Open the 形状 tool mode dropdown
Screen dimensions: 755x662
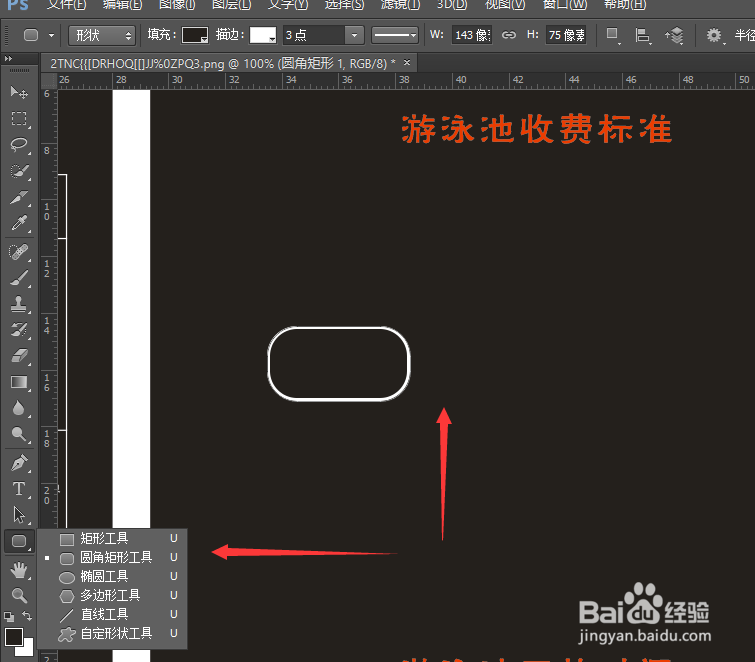(102, 36)
